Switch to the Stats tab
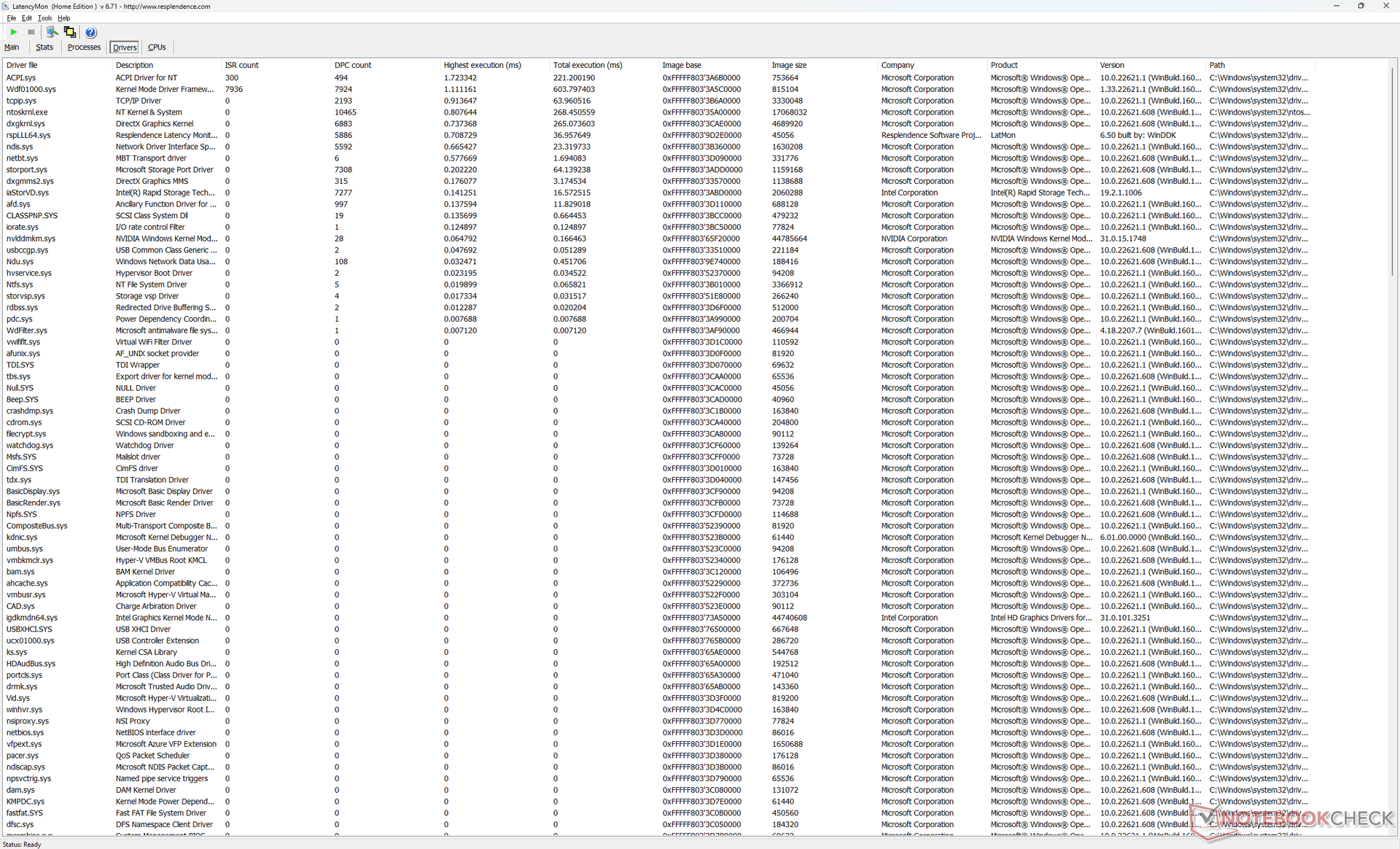This screenshot has width=1400, height=849. pyautogui.click(x=44, y=47)
